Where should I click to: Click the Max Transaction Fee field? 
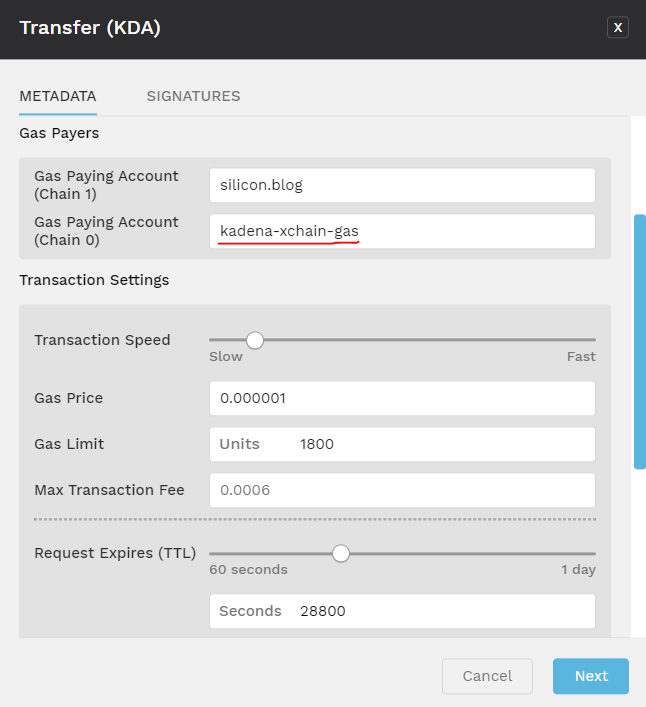[x=402, y=491]
